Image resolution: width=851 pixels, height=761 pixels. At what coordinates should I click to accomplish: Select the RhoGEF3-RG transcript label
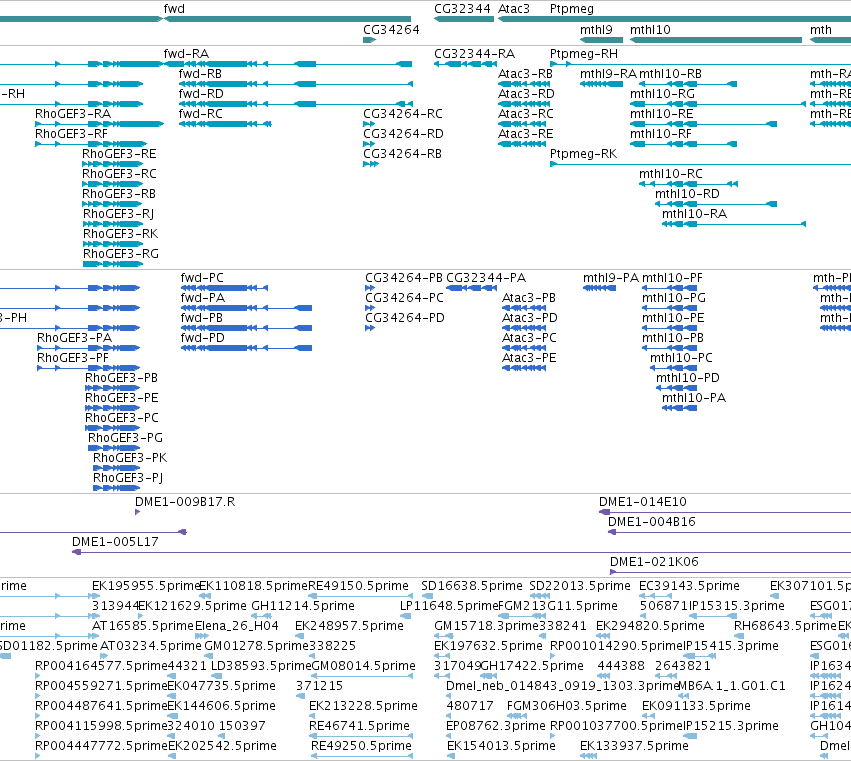point(120,254)
